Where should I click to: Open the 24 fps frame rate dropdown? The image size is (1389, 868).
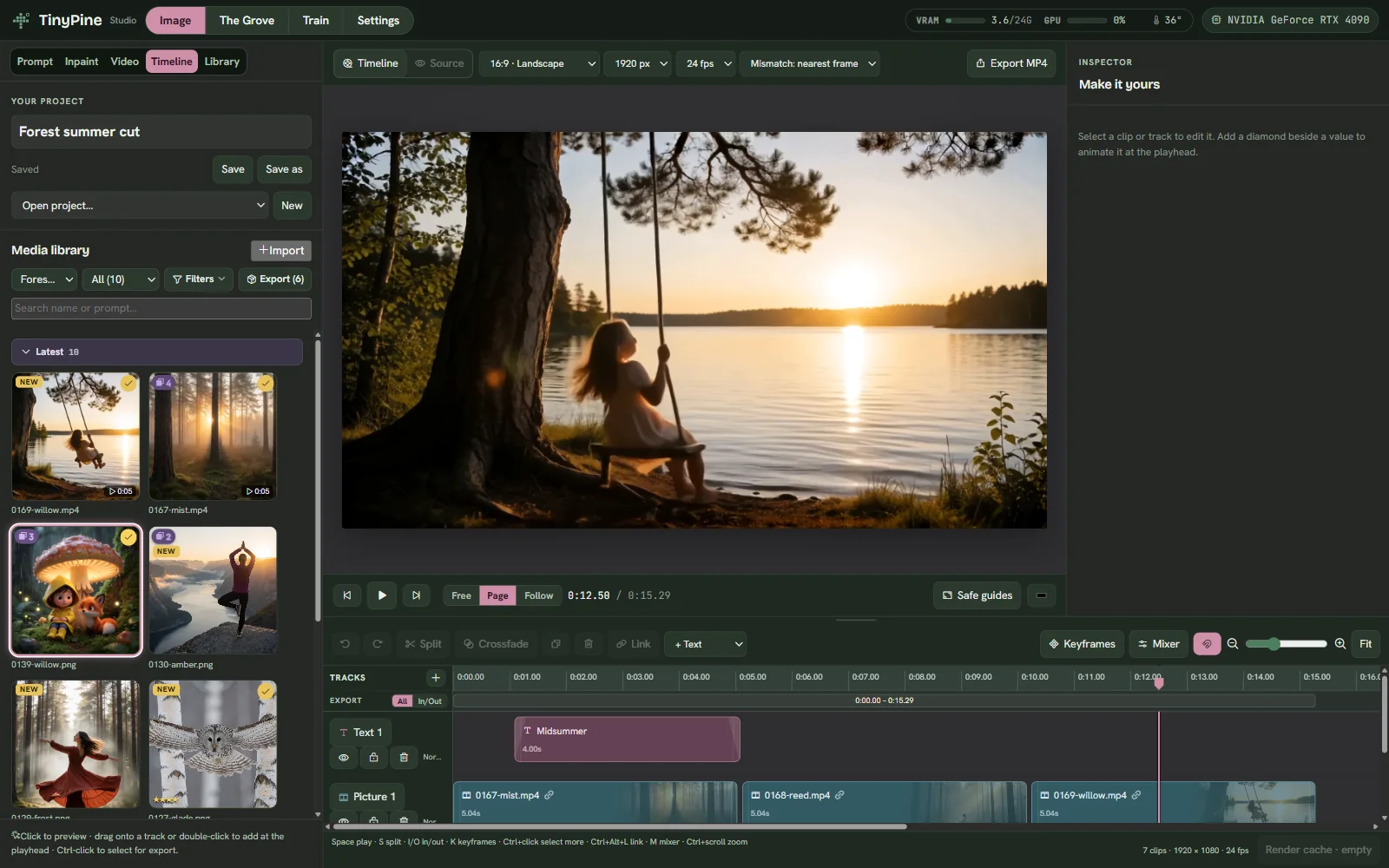(x=708, y=63)
